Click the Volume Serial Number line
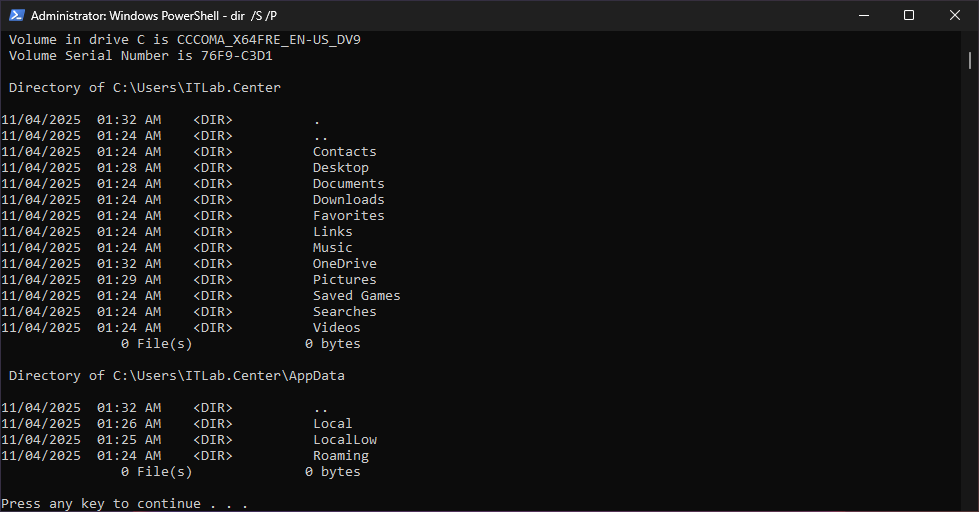The height and width of the screenshot is (512, 979). [141, 56]
